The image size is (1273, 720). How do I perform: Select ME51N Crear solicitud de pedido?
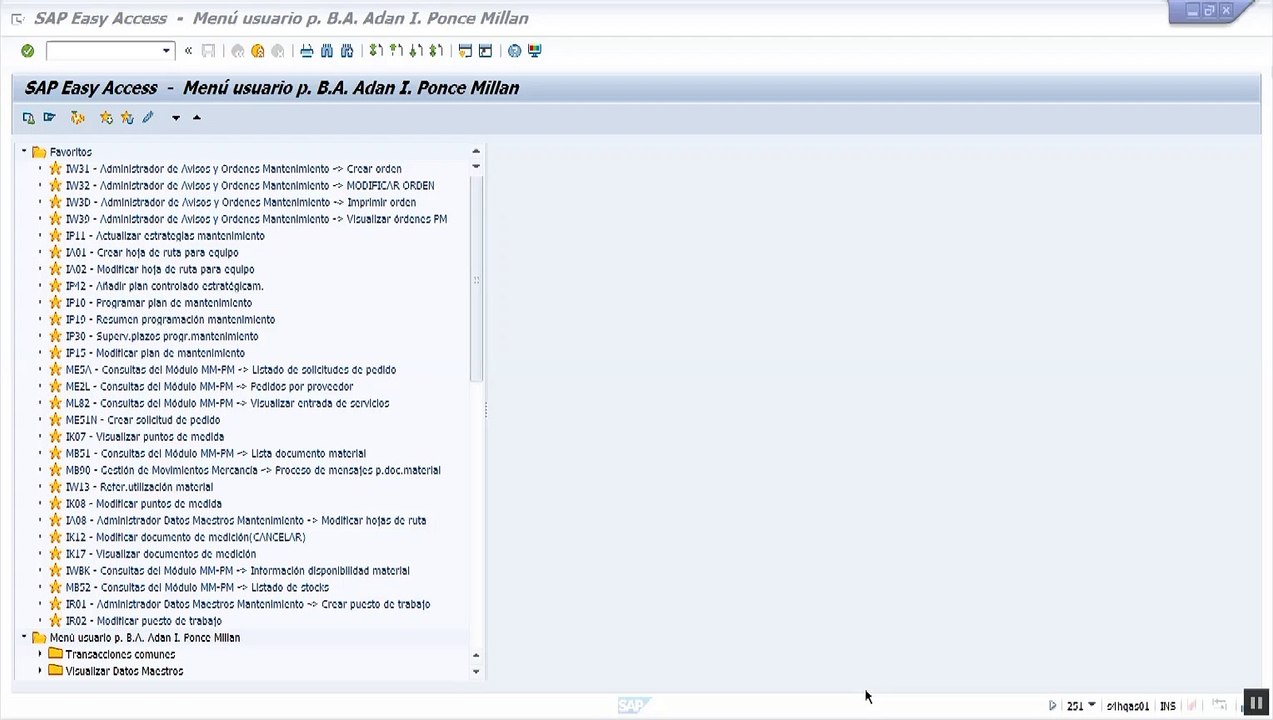142,420
